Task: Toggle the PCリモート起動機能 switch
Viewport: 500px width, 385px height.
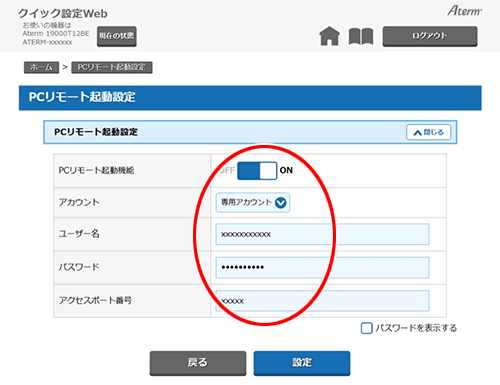Action: pos(257,171)
